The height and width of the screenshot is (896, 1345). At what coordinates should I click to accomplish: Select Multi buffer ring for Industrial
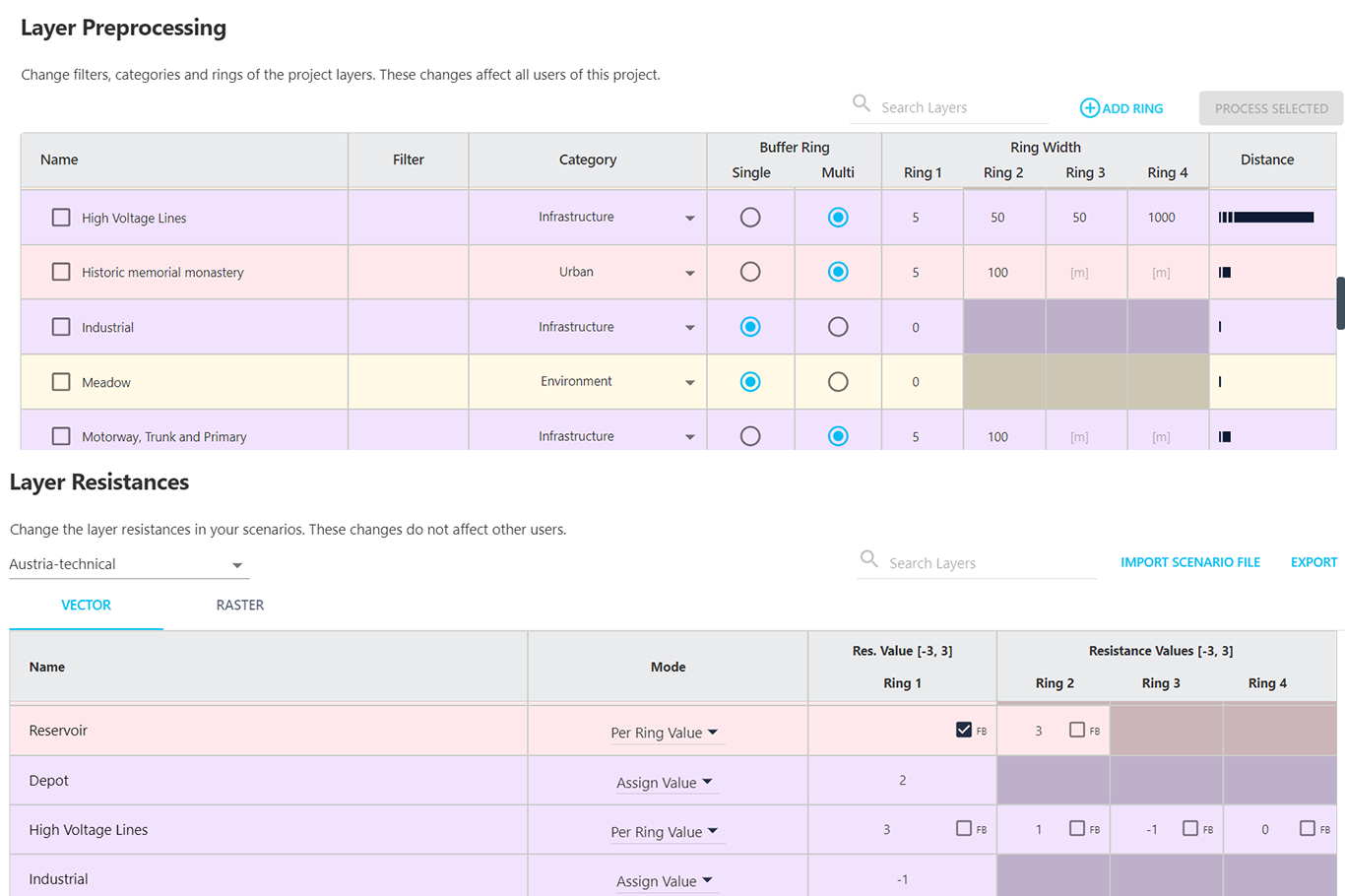pos(837,327)
